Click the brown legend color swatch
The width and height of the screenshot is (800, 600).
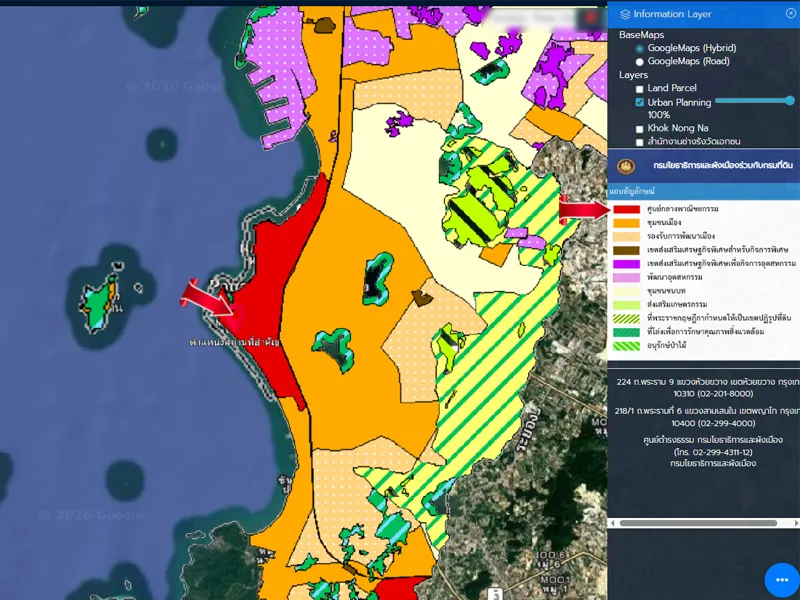pos(627,250)
